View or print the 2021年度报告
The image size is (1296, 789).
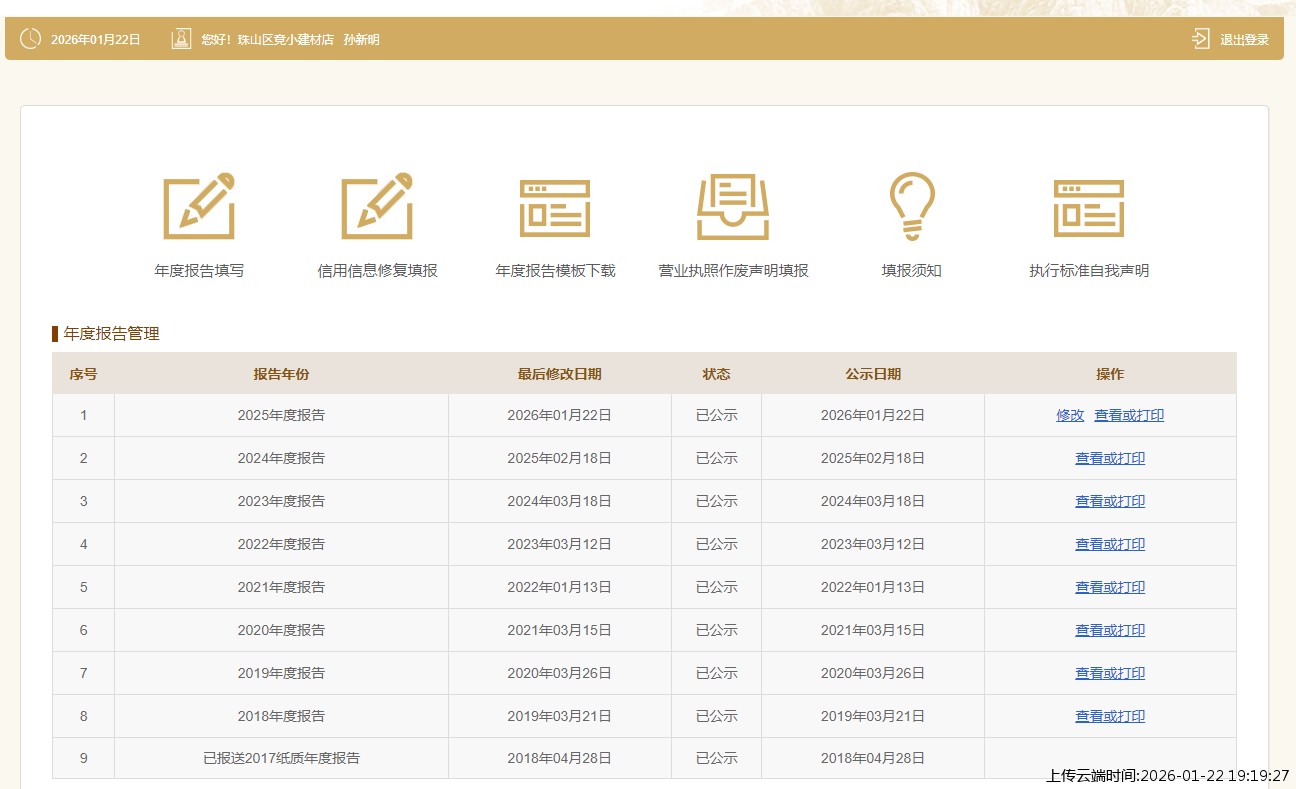1110,587
